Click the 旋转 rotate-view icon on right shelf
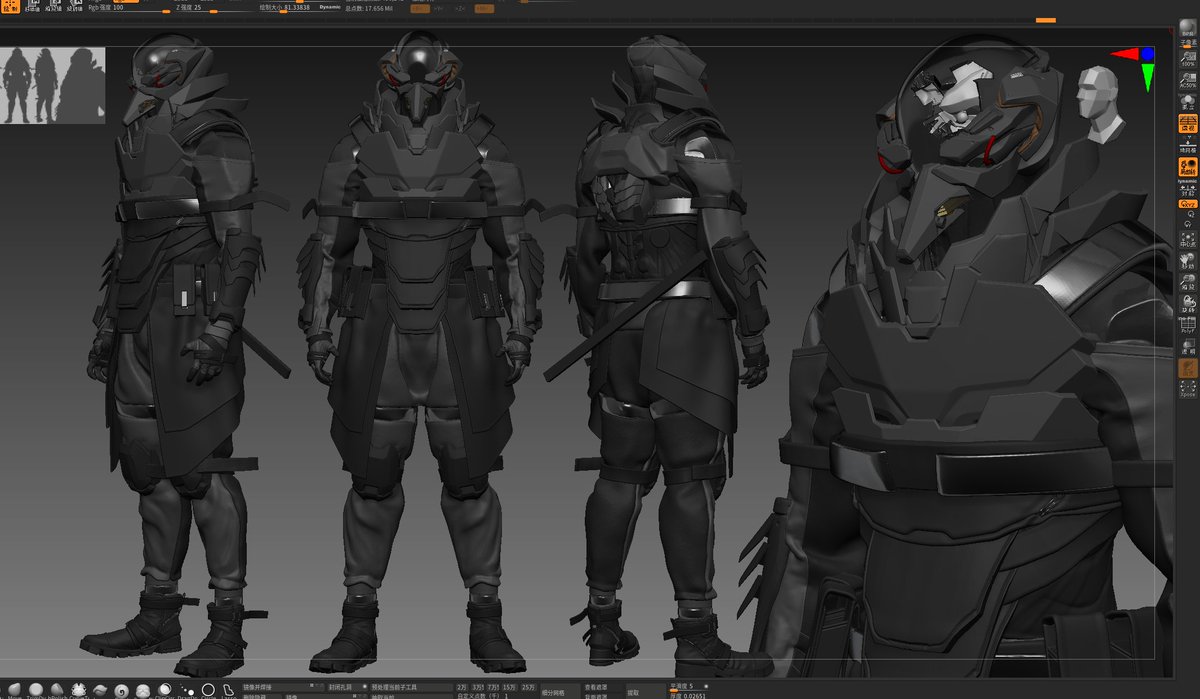 click(1187, 303)
